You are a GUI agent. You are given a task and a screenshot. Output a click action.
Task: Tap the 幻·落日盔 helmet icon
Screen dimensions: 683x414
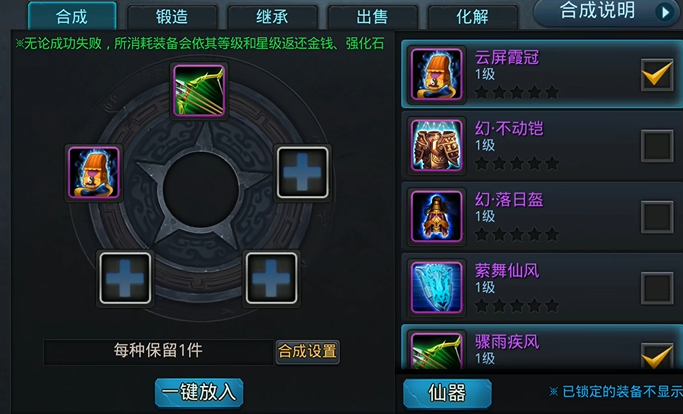pos(436,217)
